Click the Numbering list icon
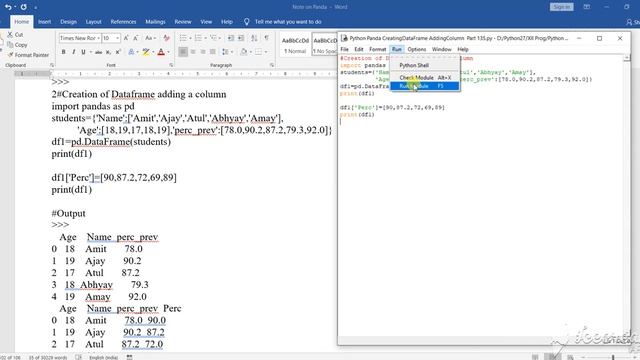The height and width of the screenshot is (360, 640). point(198,38)
